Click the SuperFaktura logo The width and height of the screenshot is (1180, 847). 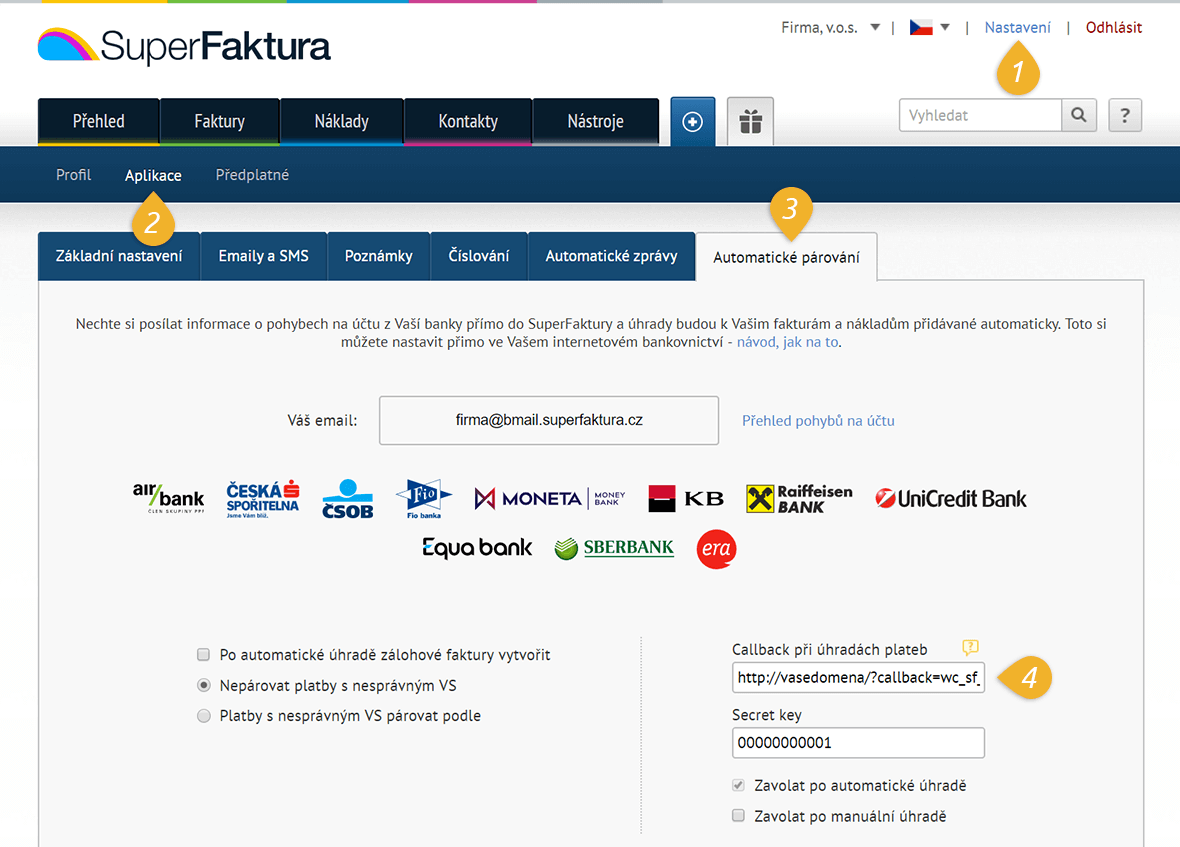click(x=184, y=46)
